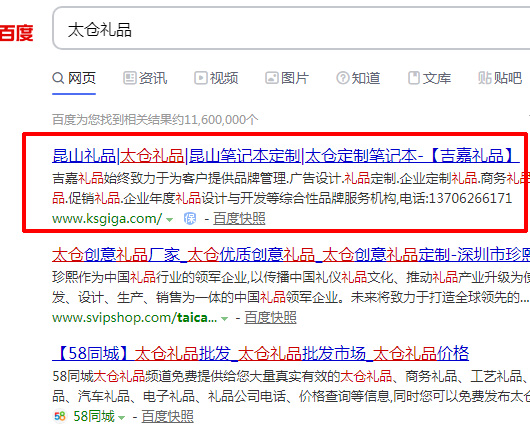Click the 58 logo icon
530x430 pixels.
tap(60, 416)
